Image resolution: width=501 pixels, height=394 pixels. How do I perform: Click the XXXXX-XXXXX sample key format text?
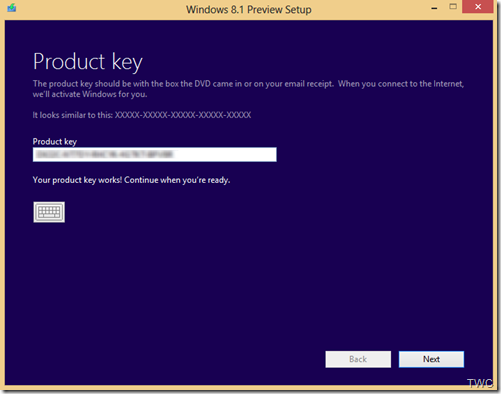coord(183,115)
